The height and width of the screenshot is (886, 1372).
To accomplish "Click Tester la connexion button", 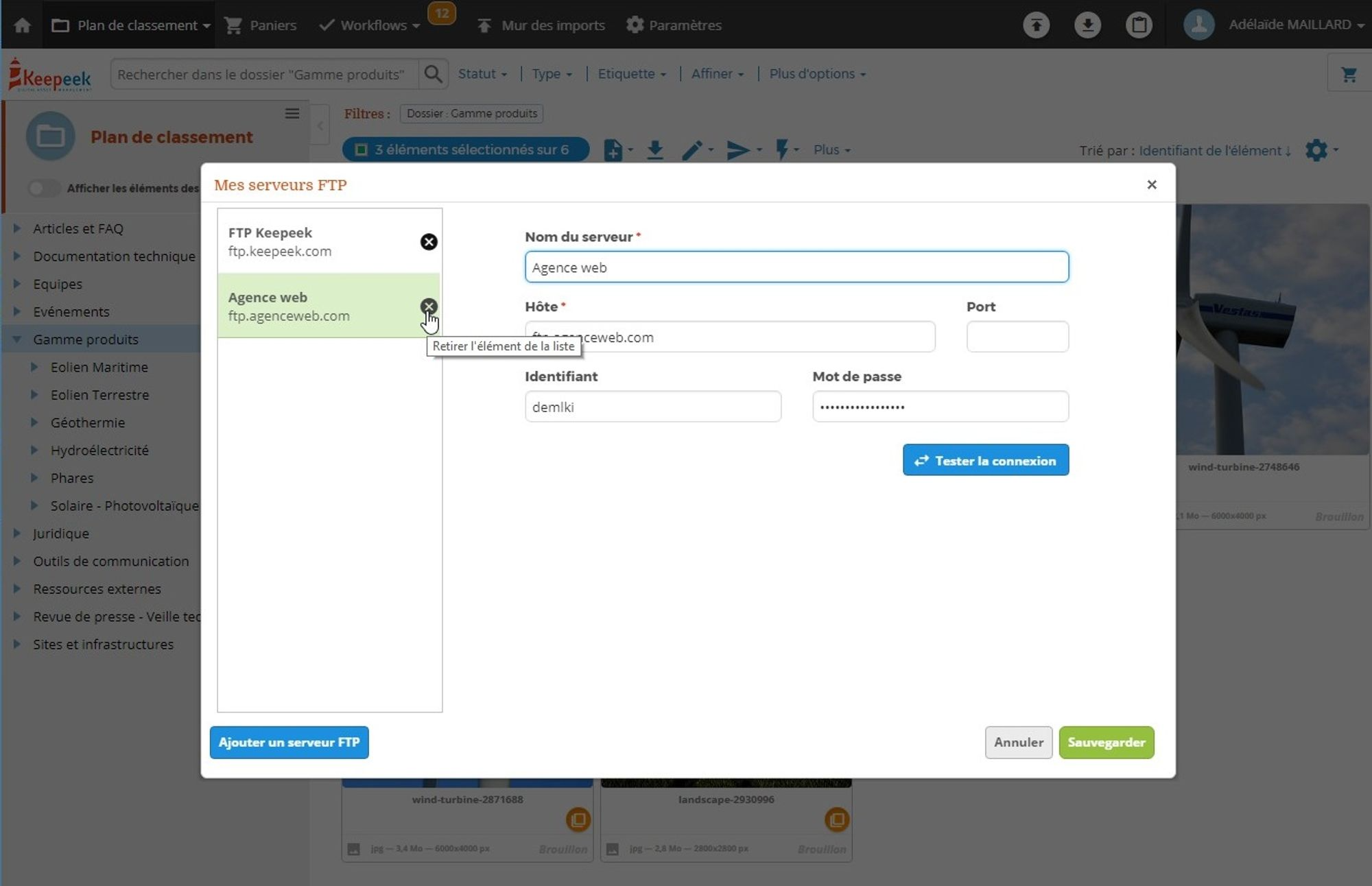I will (x=985, y=460).
